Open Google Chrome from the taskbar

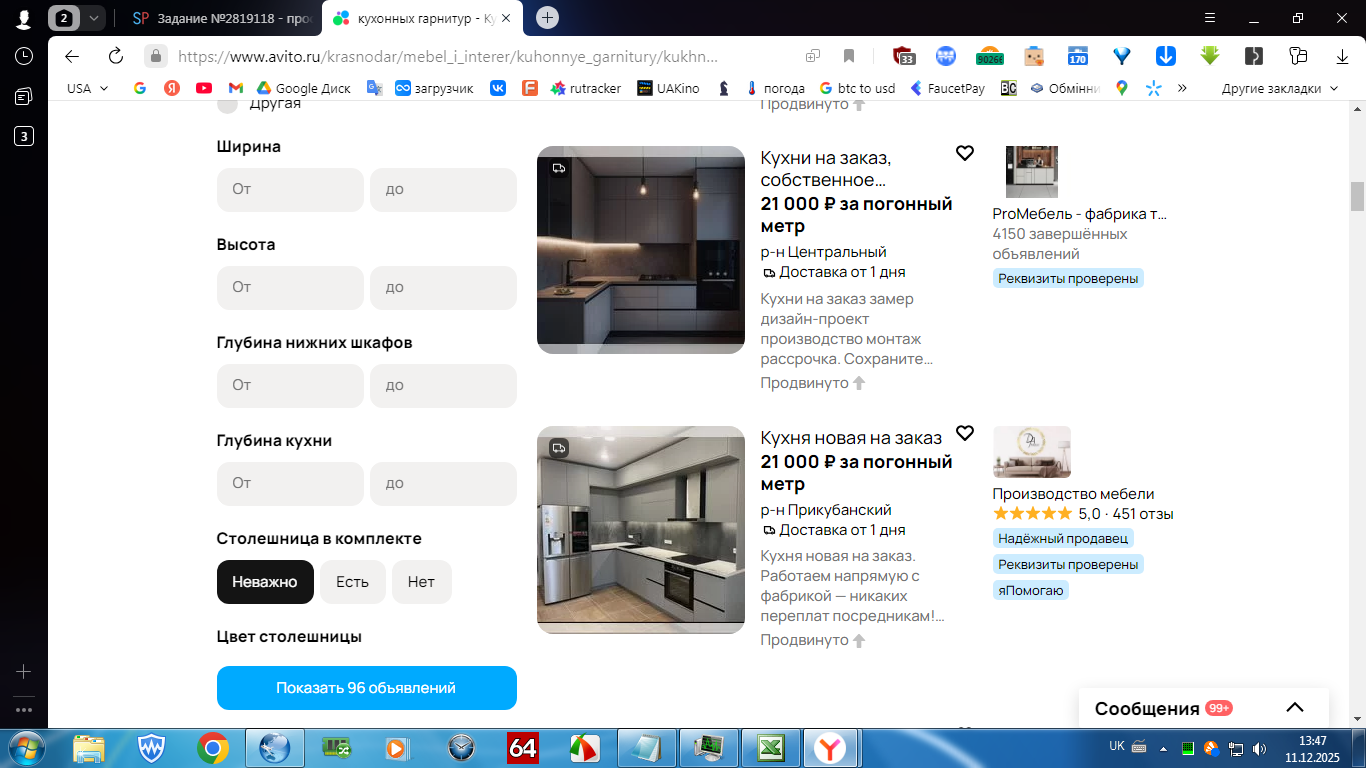pyautogui.click(x=212, y=748)
